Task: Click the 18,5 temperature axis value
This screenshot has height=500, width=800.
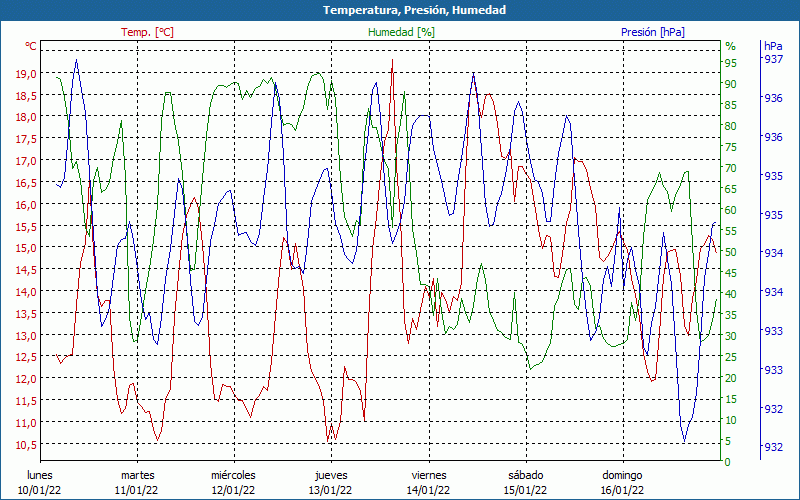Action: coord(26,95)
